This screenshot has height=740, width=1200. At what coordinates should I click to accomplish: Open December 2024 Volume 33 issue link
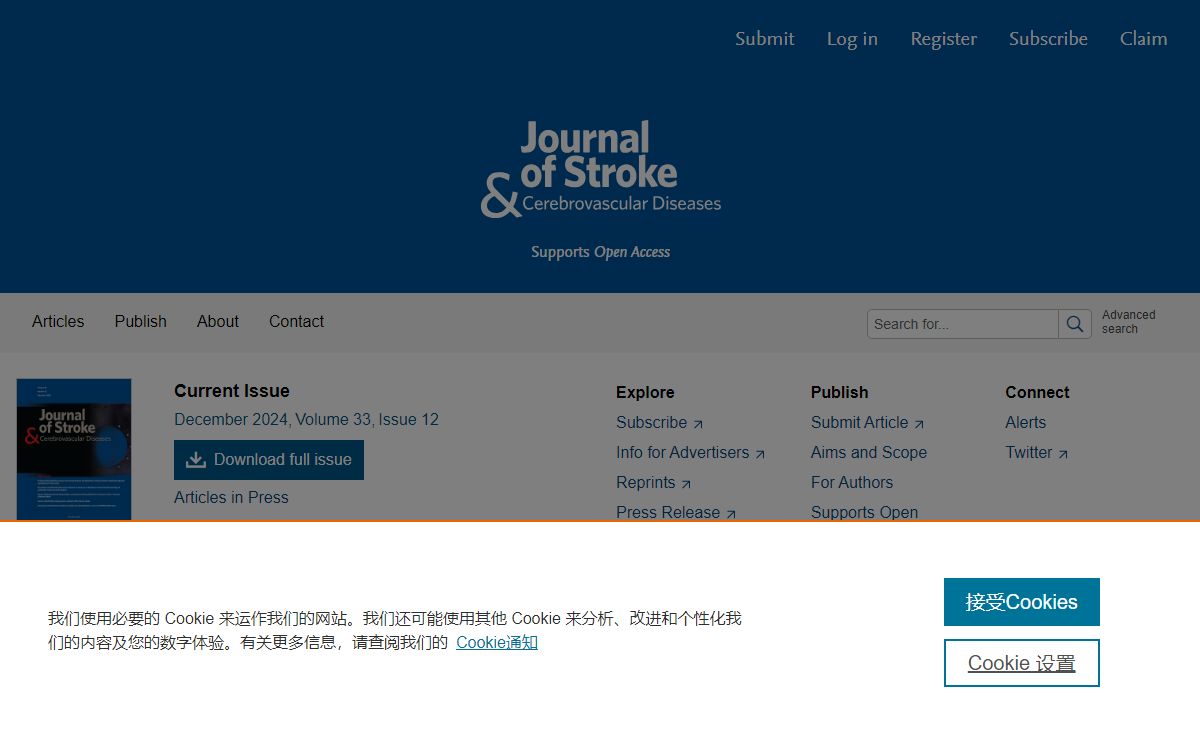click(x=306, y=420)
